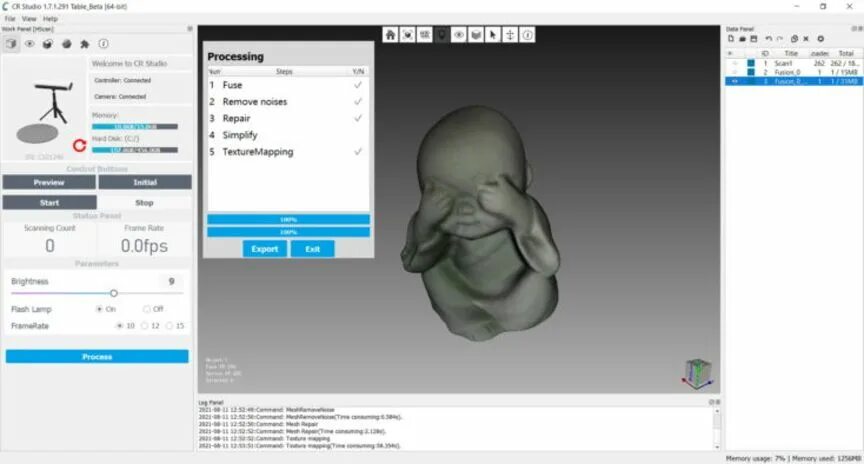The image size is (864, 464).
Task: Click the dark highlighted viewport toolbar icon
Action: click(441, 35)
